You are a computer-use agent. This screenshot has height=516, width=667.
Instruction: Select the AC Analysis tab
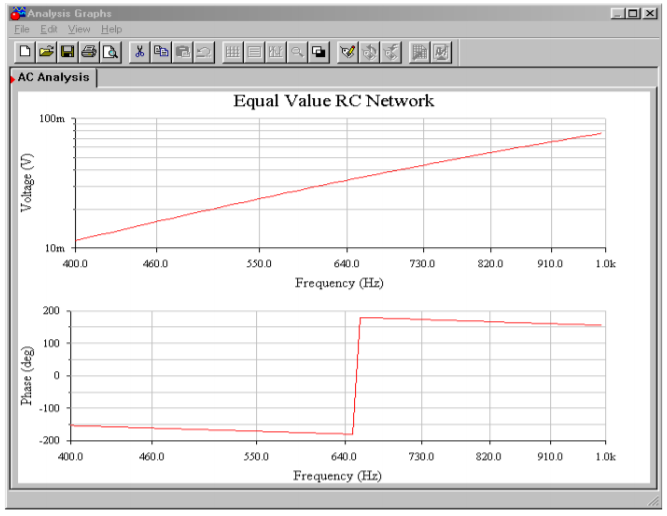coord(53,77)
